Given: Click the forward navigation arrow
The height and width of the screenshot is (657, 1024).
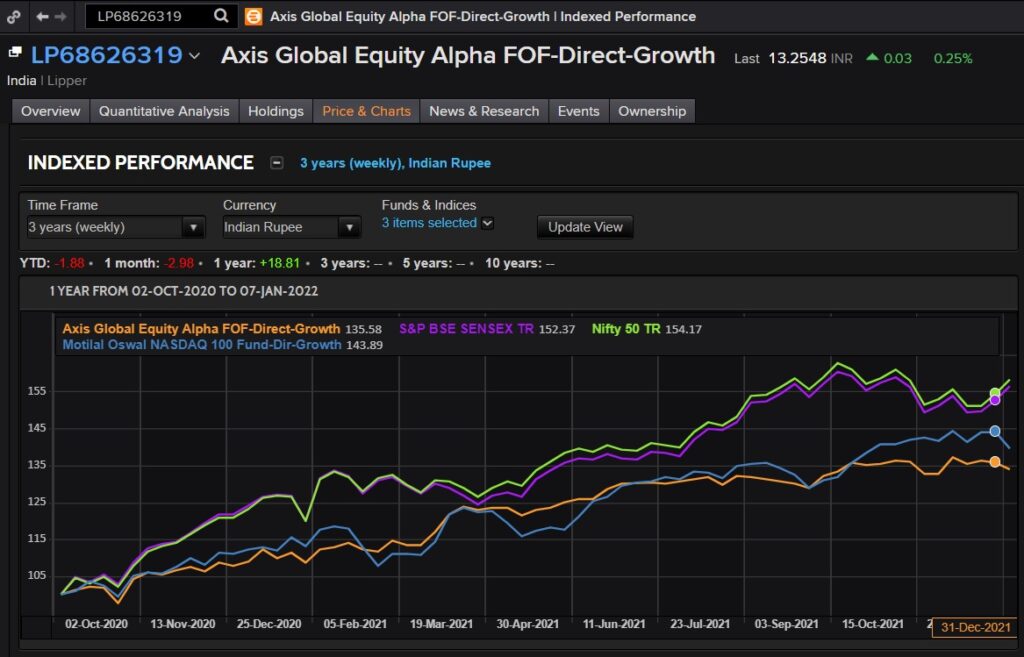Looking at the screenshot, I should click(62, 16).
